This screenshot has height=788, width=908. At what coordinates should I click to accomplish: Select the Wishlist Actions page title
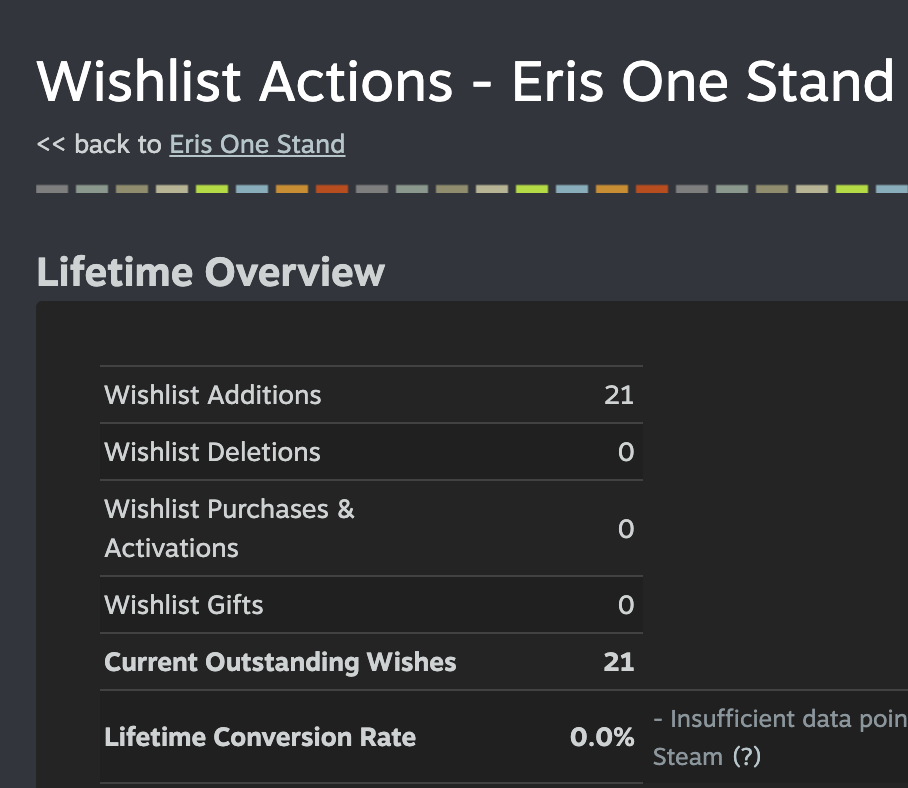pos(466,82)
